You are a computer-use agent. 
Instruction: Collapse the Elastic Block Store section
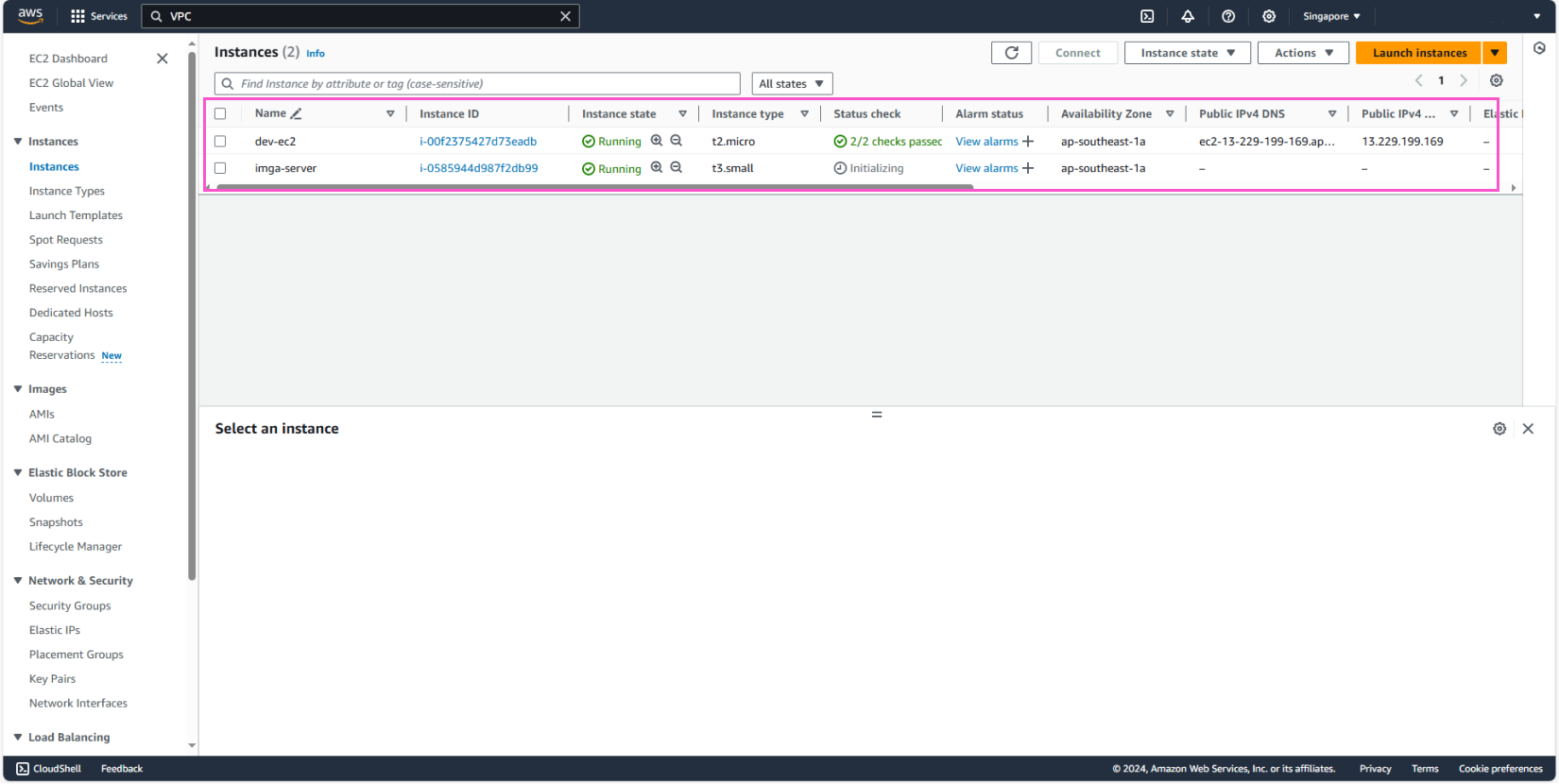pyautogui.click(x=18, y=472)
